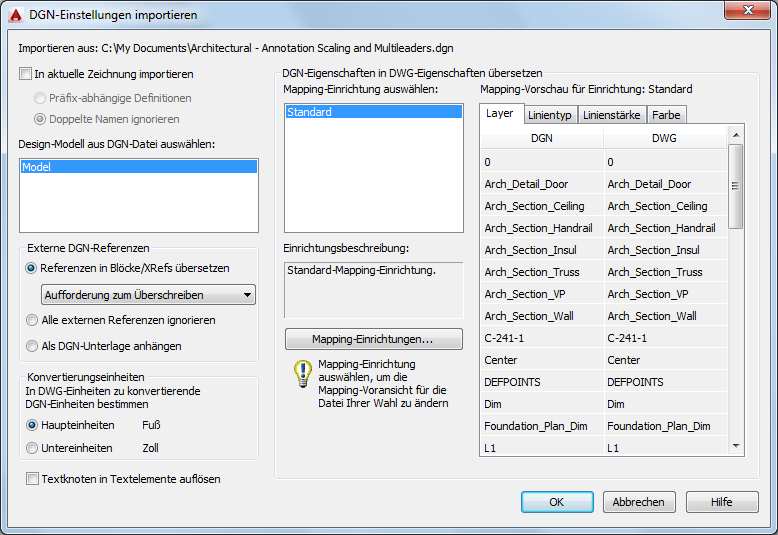Select Alle externen Referenzen ignorieren option

tap(32, 320)
